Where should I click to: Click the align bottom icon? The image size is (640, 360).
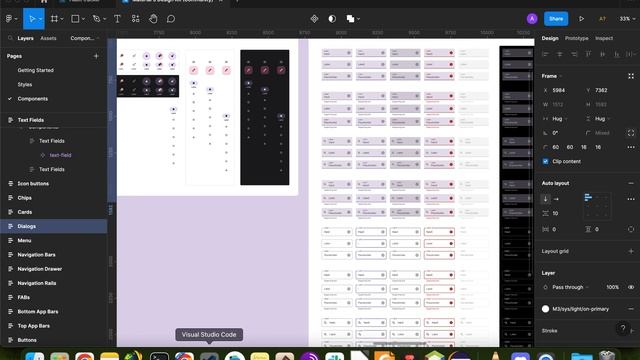click(x=617, y=54)
